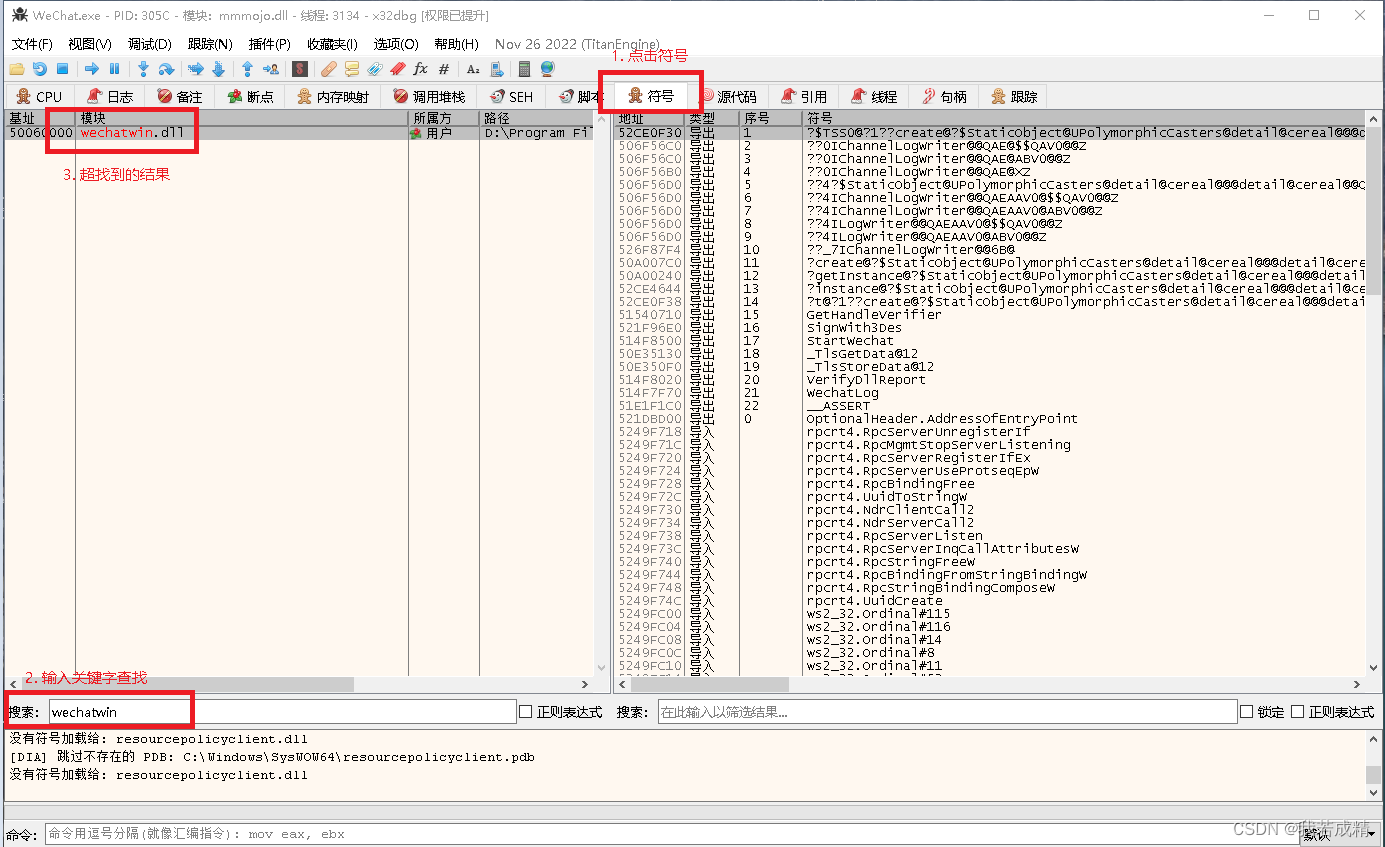Viewport: 1385px width, 847px height.
Task: Open the 视图(V) menu
Action: pos(90,44)
